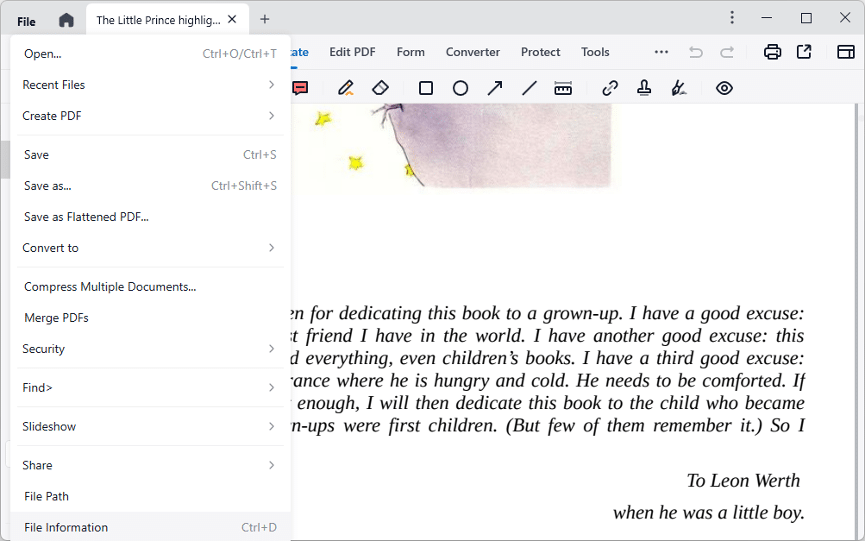
Task: Select the stamp tool
Action: pyautogui.click(x=644, y=88)
